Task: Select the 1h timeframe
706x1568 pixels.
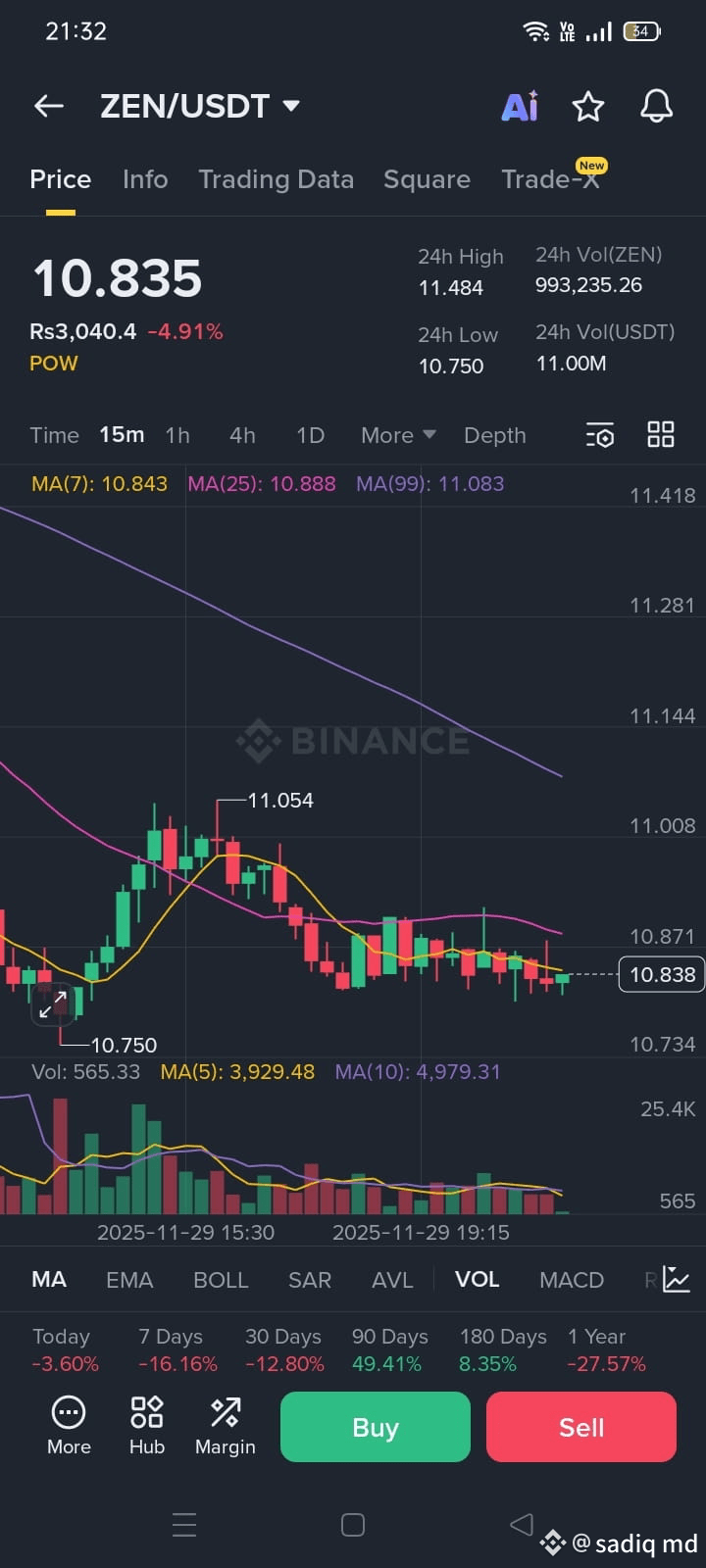Action: point(176,434)
